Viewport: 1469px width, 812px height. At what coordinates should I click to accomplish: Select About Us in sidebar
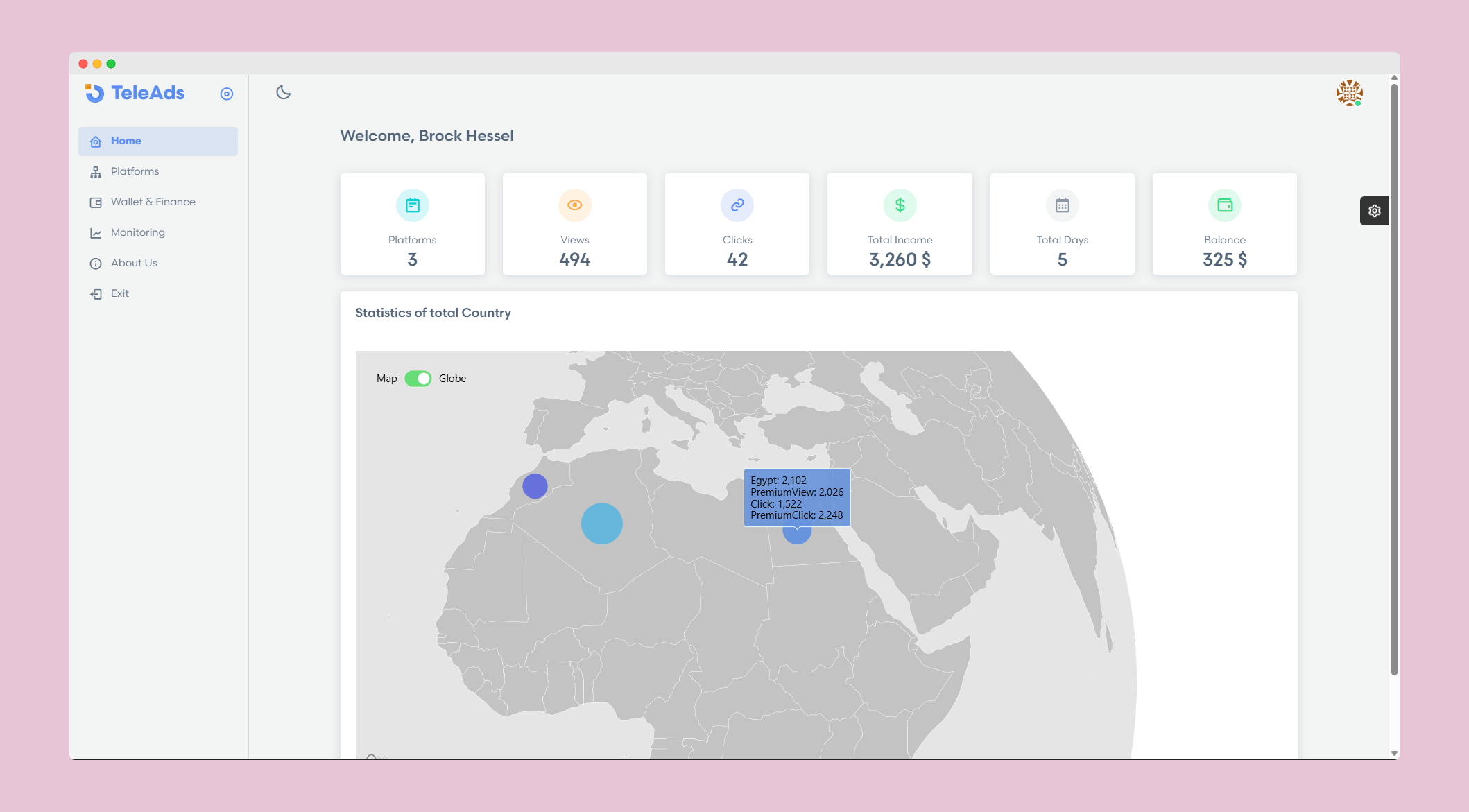[x=134, y=263]
